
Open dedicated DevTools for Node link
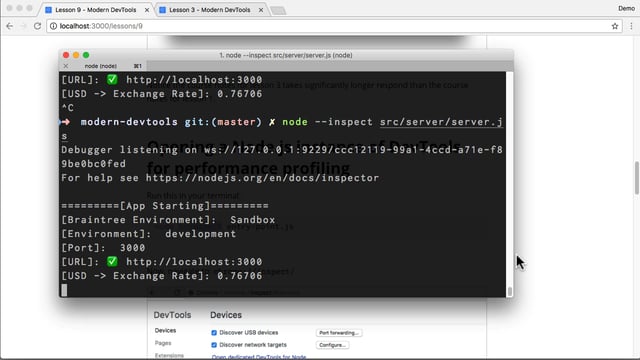point(259,357)
